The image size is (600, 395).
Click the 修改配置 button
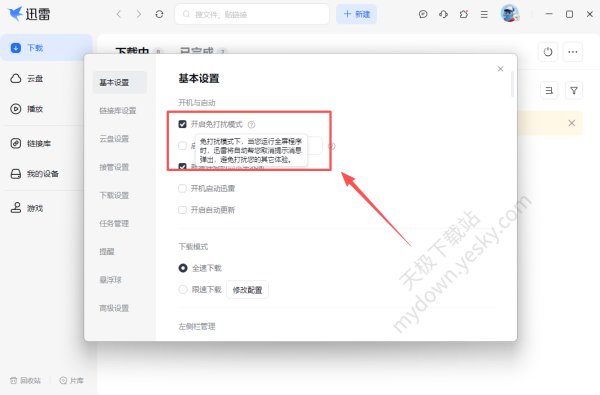247,290
